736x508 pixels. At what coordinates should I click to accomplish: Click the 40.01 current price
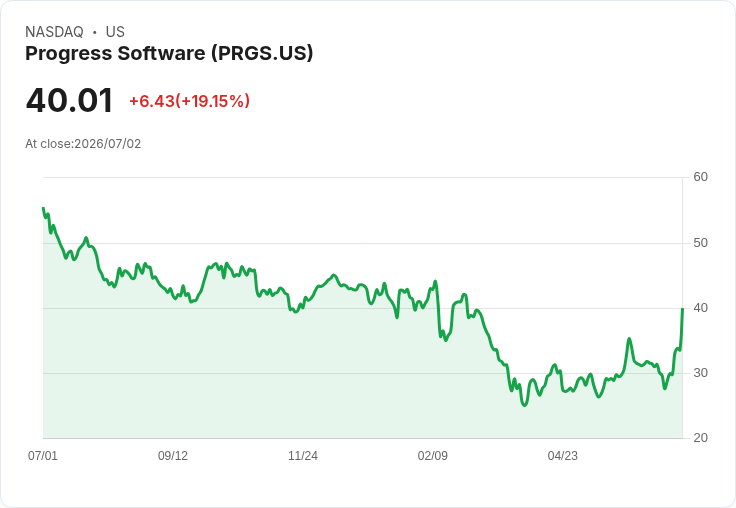(69, 100)
